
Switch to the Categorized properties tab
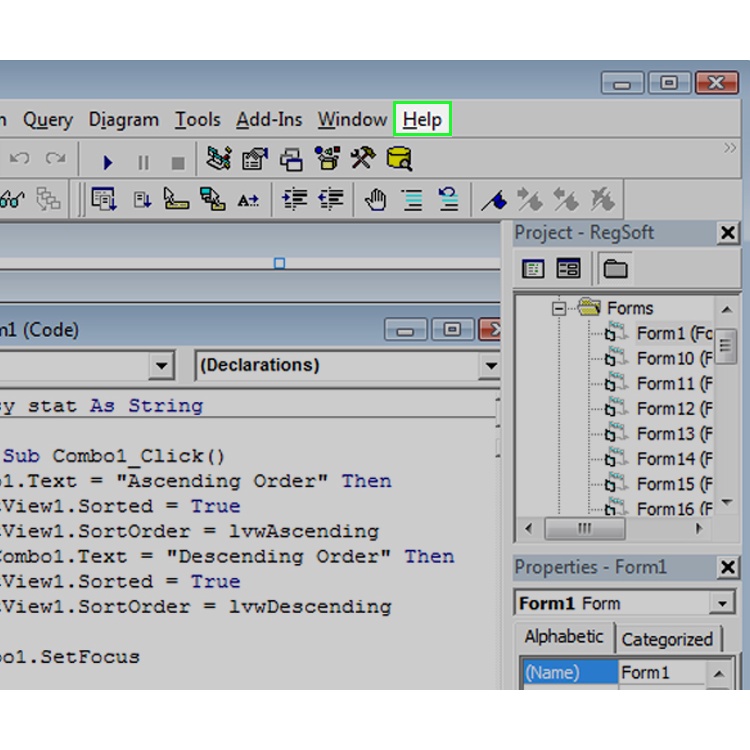[x=667, y=639]
